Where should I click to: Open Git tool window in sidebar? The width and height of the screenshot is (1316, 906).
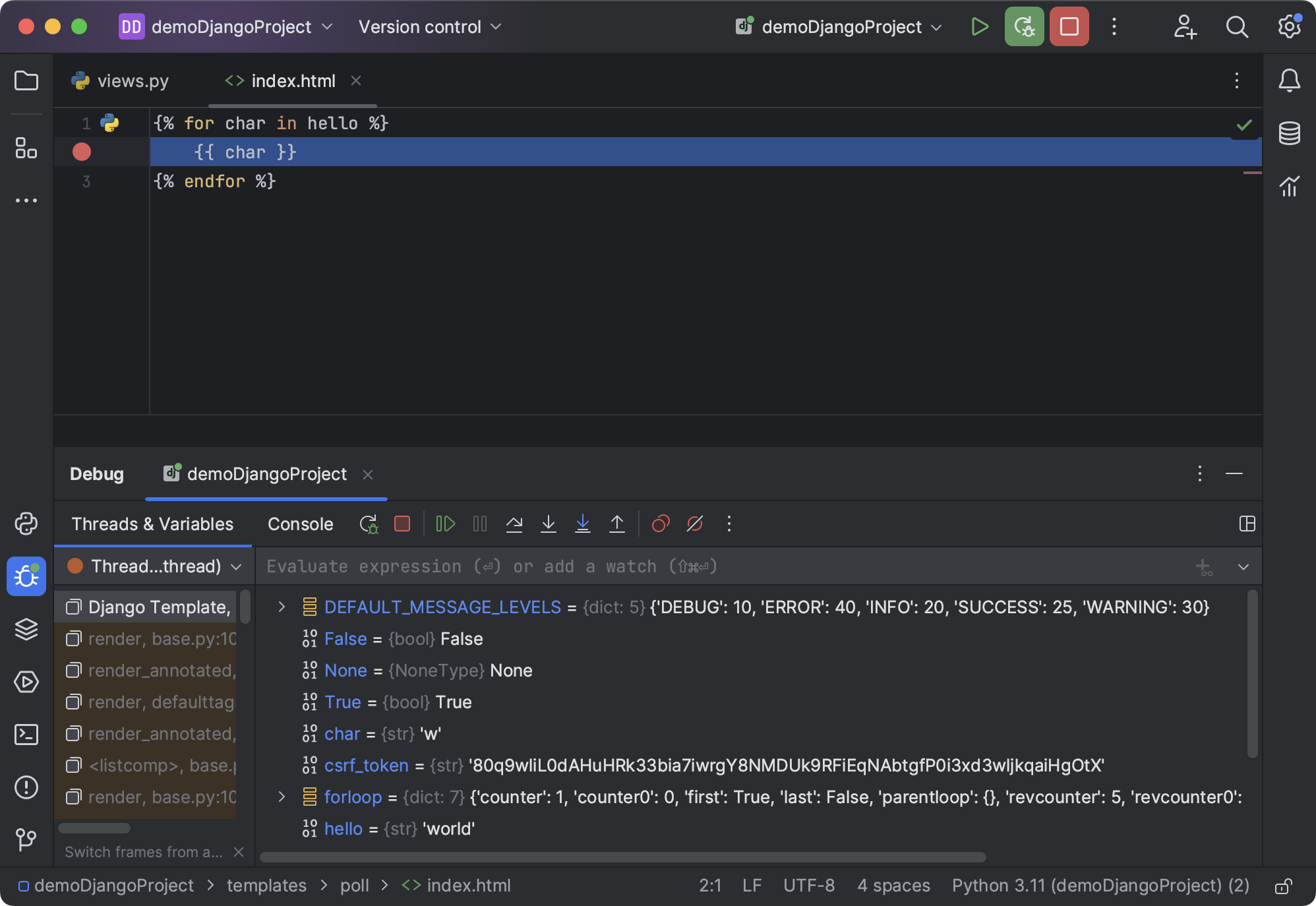tap(26, 839)
